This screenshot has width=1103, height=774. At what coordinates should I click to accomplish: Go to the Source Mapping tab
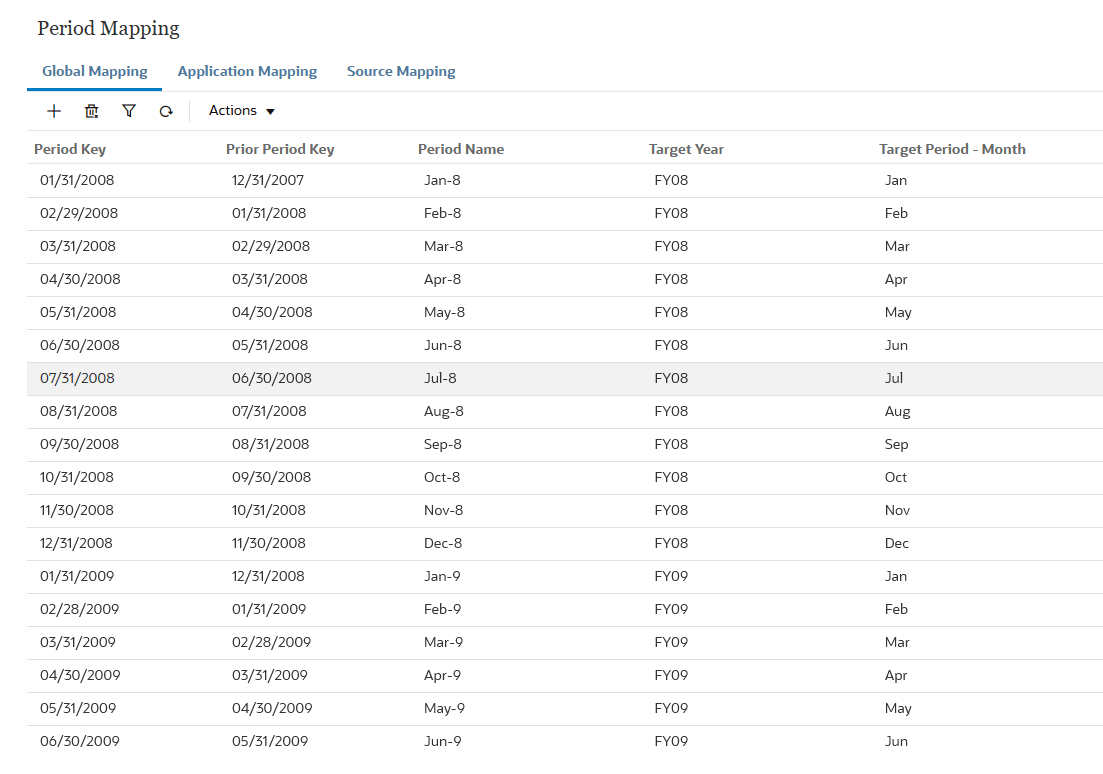pyautogui.click(x=401, y=72)
